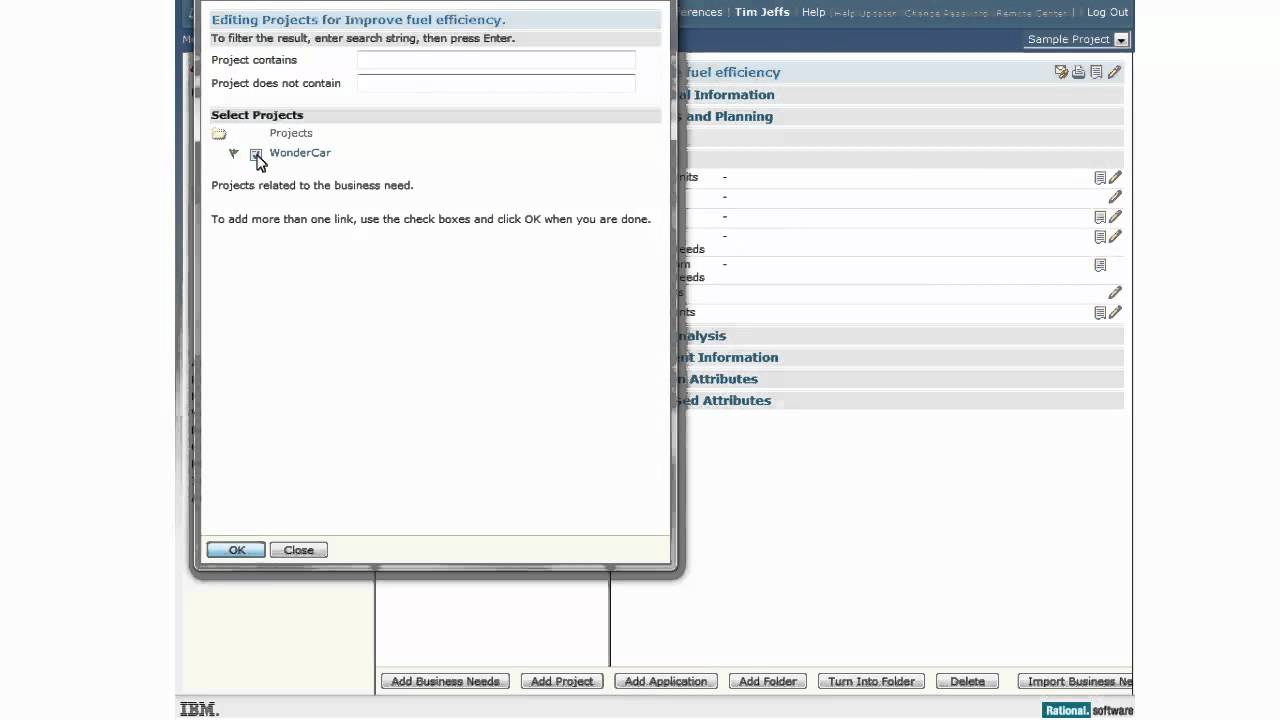Click the Delete button
Screen dimensions: 1280x720
click(967, 681)
